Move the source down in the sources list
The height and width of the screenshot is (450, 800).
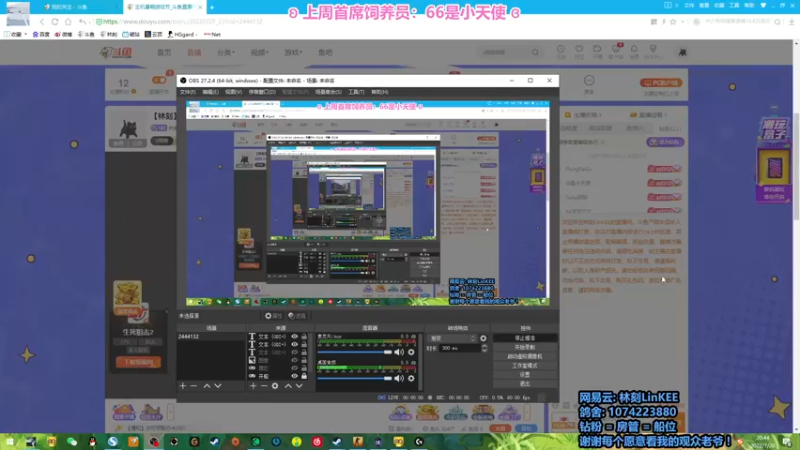pyautogui.click(x=299, y=386)
